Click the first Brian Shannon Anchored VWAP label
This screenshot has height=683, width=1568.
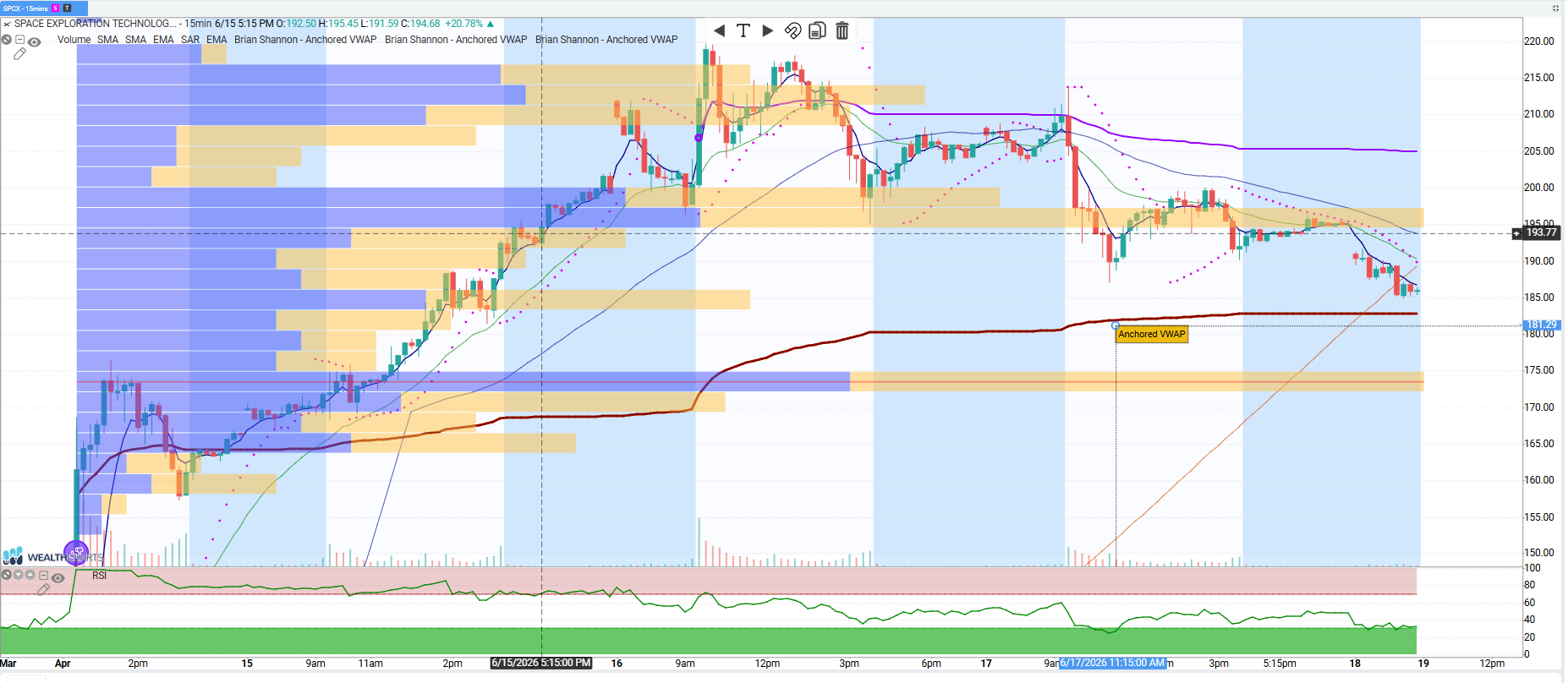pos(305,40)
